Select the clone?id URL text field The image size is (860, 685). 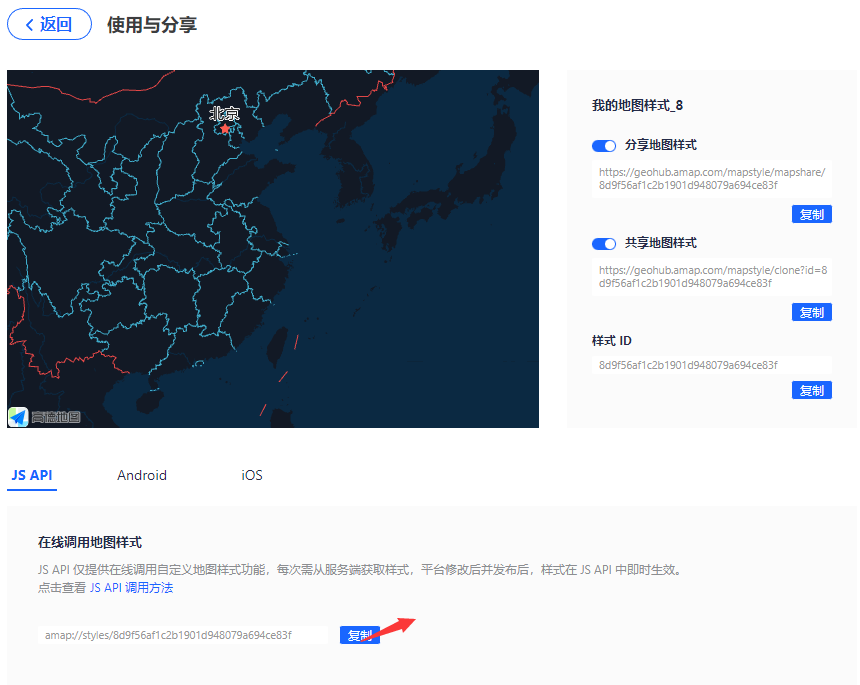pos(712,277)
